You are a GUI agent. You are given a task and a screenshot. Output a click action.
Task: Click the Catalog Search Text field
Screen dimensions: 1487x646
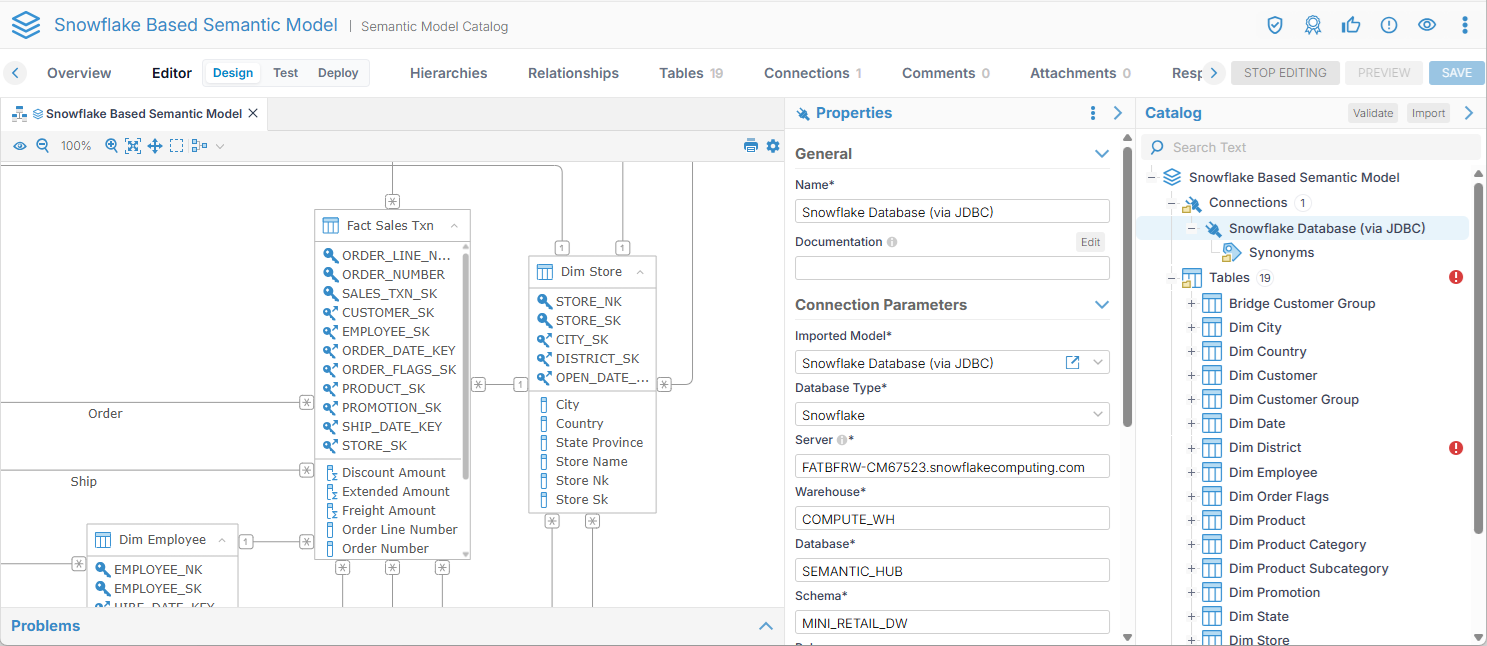click(1320, 147)
